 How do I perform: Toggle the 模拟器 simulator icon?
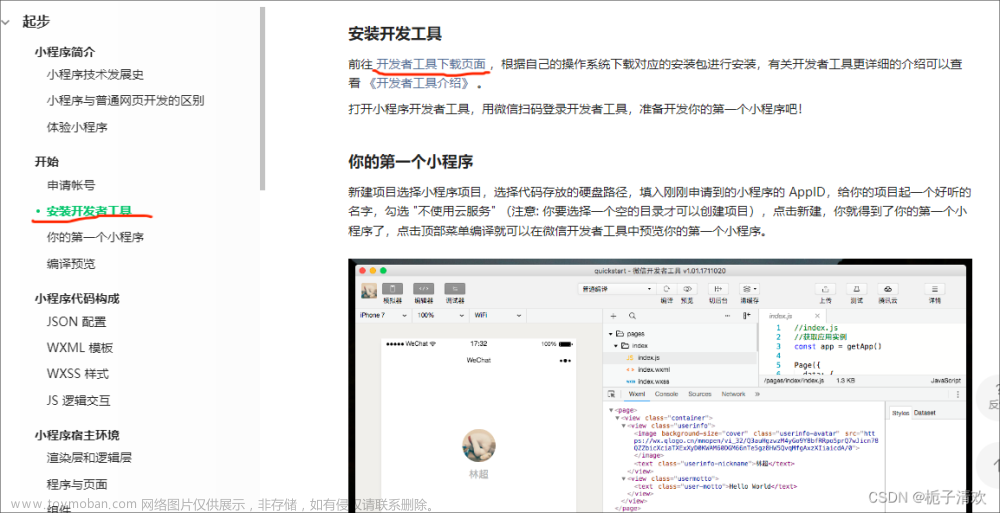[392, 288]
